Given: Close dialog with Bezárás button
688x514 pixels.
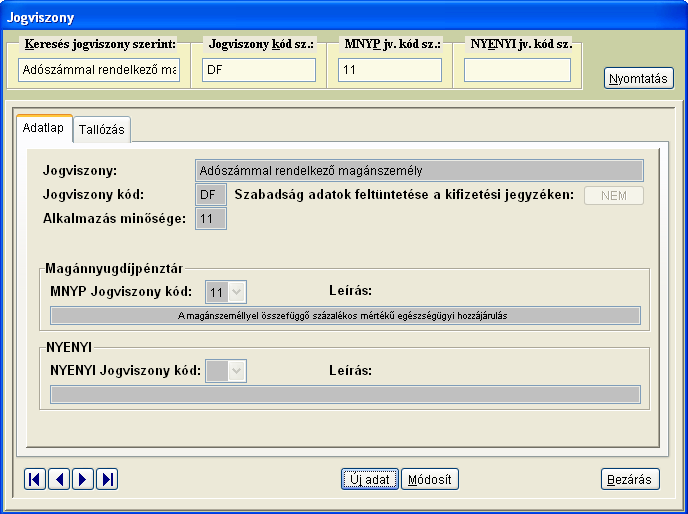Looking at the screenshot, I should click(x=630, y=479).
